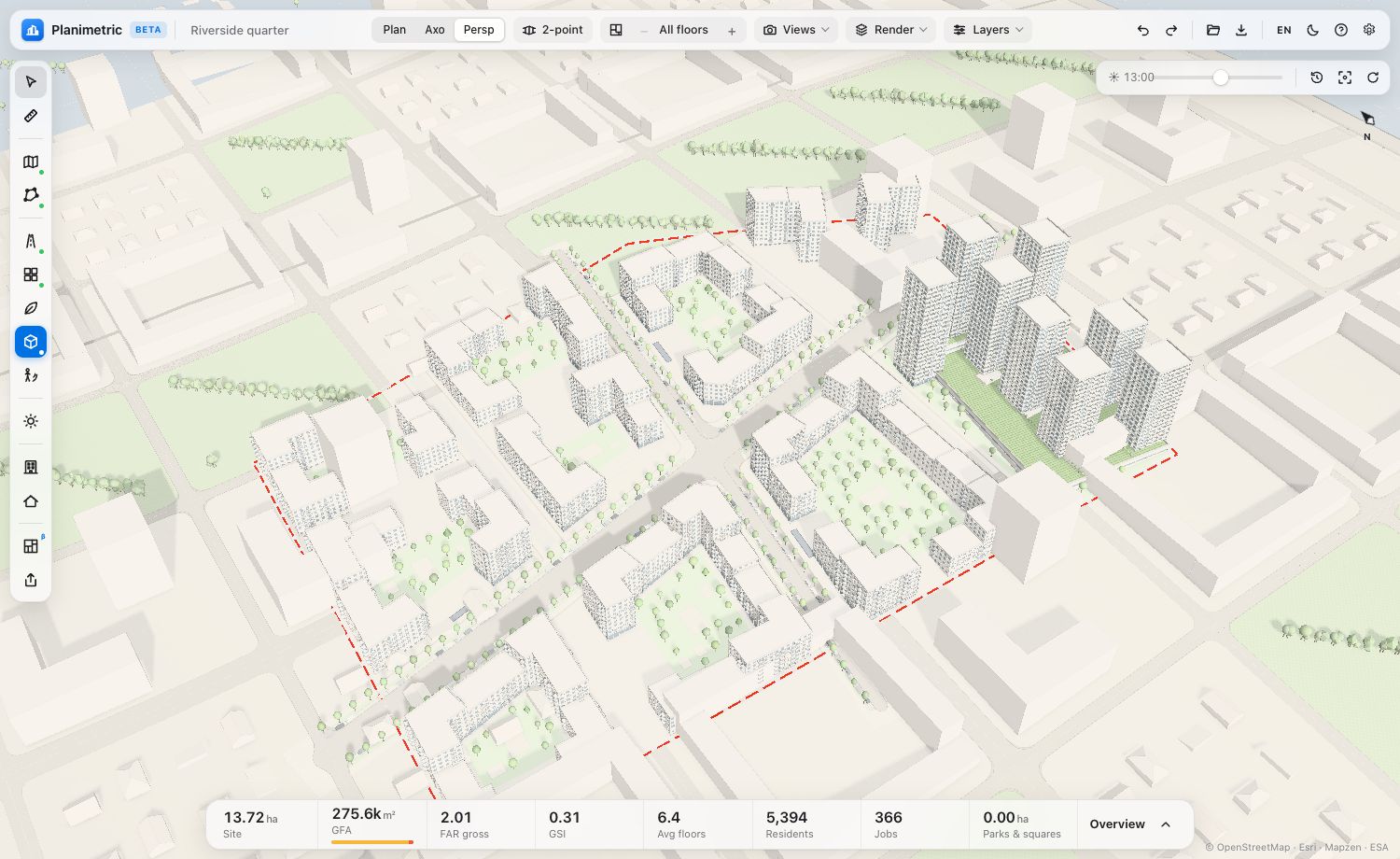
Task: Click the focus frame view icon
Action: (x=1345, y=77)
